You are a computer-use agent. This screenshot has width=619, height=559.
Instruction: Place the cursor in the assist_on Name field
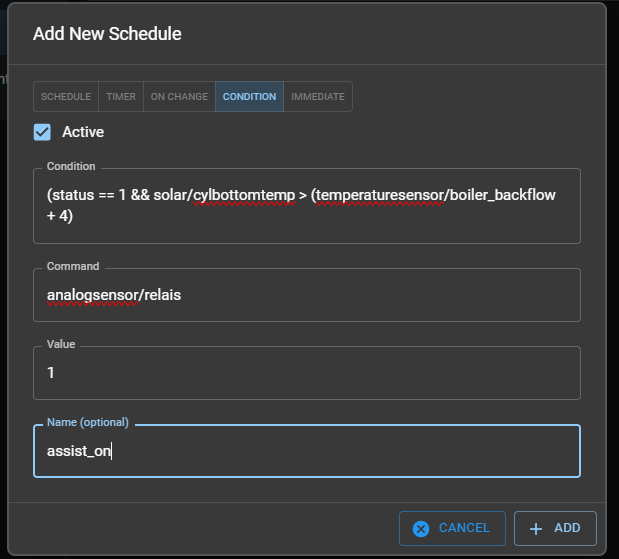306,451
